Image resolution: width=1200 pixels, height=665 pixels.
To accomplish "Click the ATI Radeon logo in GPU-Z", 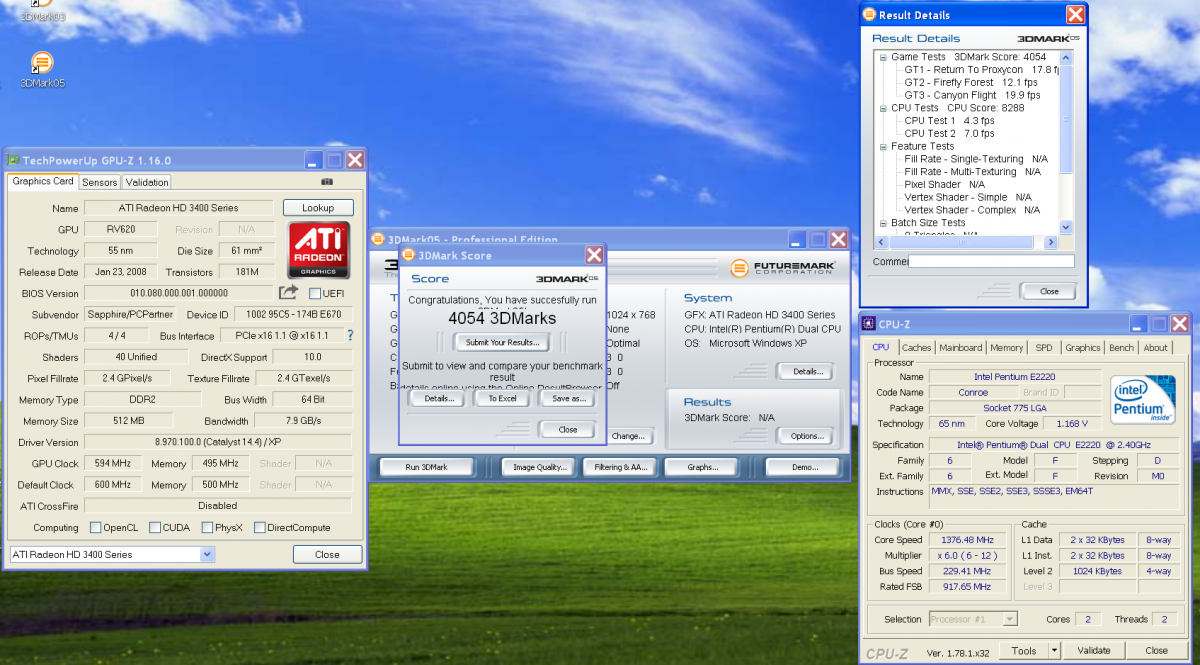I will point(319,249).
